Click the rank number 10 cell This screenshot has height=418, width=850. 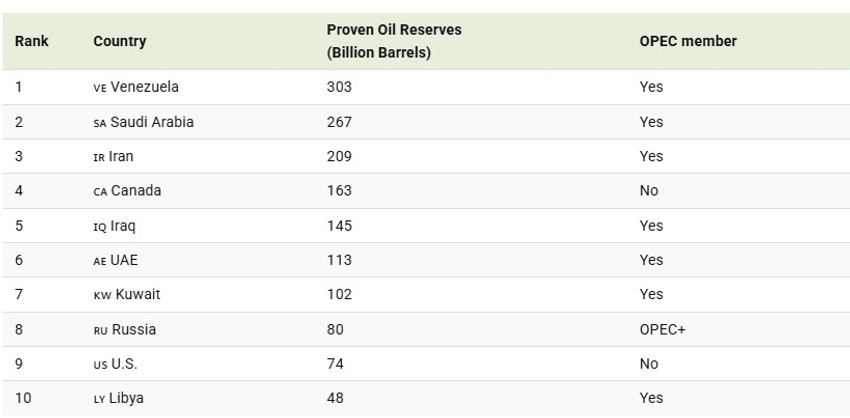pos(23,398)
